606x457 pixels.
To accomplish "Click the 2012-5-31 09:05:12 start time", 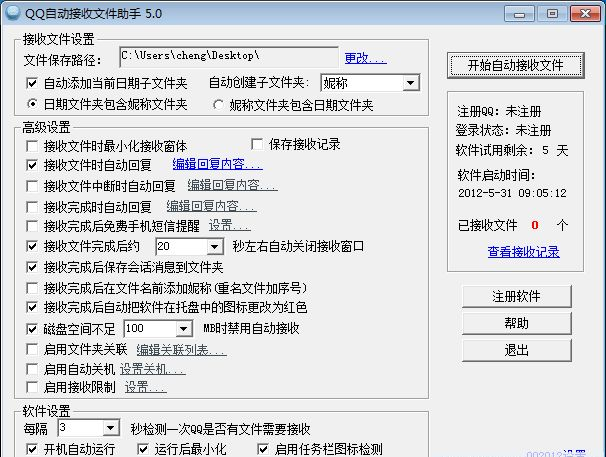I will tap(512, 193).
